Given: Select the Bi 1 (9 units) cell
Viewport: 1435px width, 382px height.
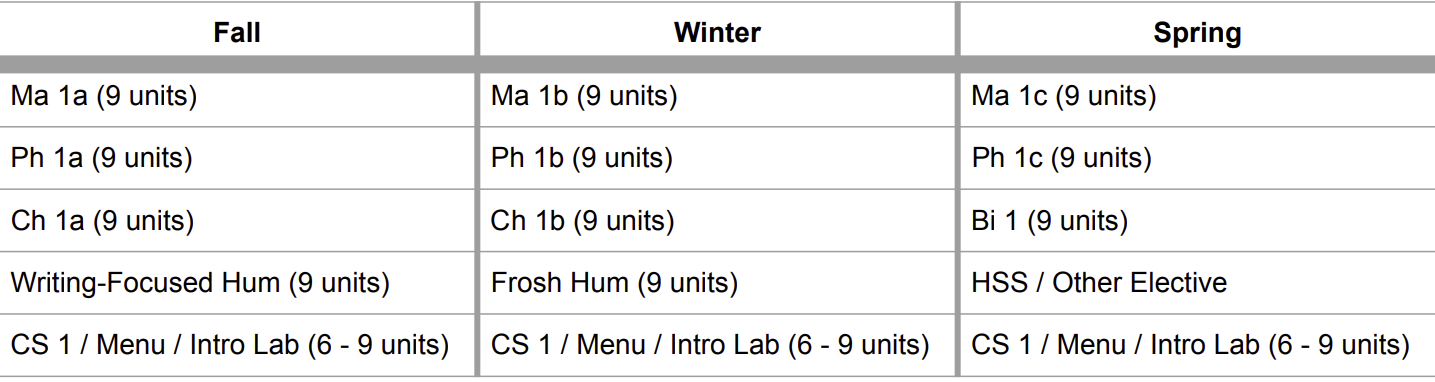Looking at the screenshot, I should pos(1197,220).
